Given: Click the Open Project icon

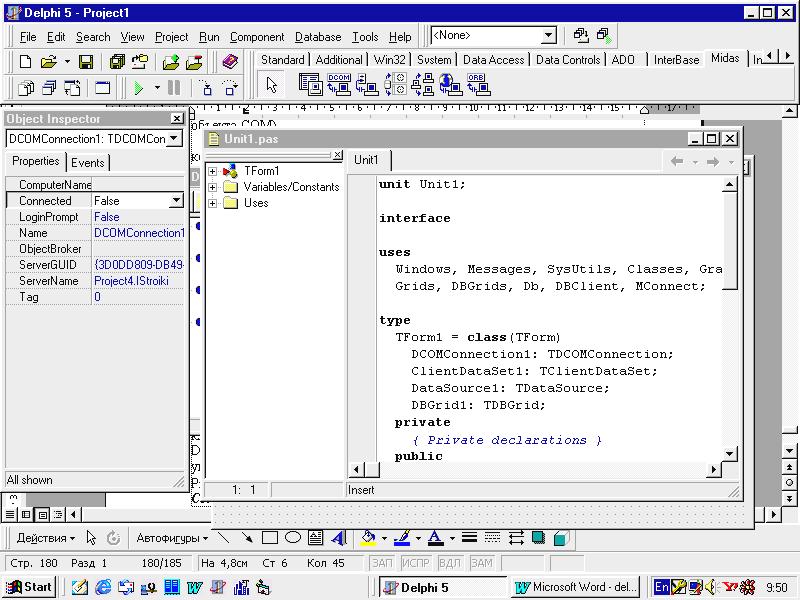Looking at the screenshot, I should [x=140, y=62].
